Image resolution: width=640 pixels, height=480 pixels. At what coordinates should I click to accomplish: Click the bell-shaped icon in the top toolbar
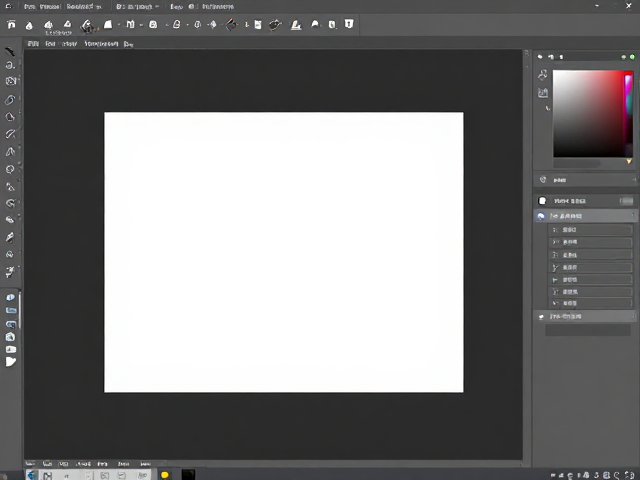click(315, 24)
